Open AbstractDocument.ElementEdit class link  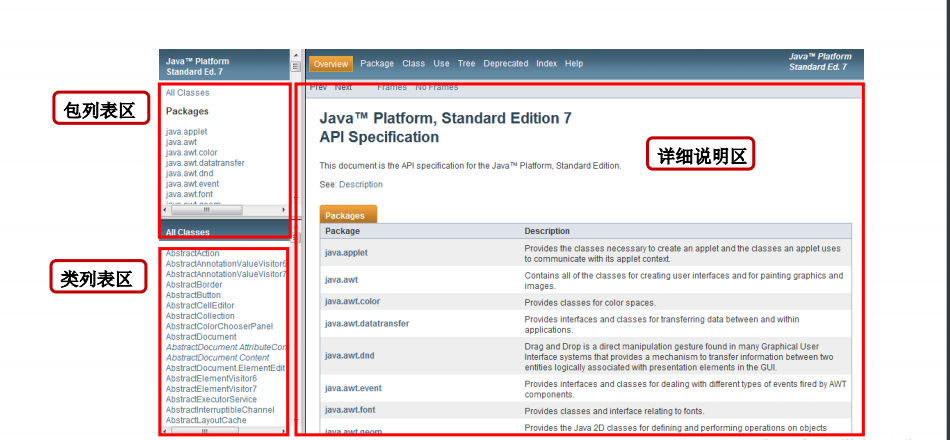point(226,368)
